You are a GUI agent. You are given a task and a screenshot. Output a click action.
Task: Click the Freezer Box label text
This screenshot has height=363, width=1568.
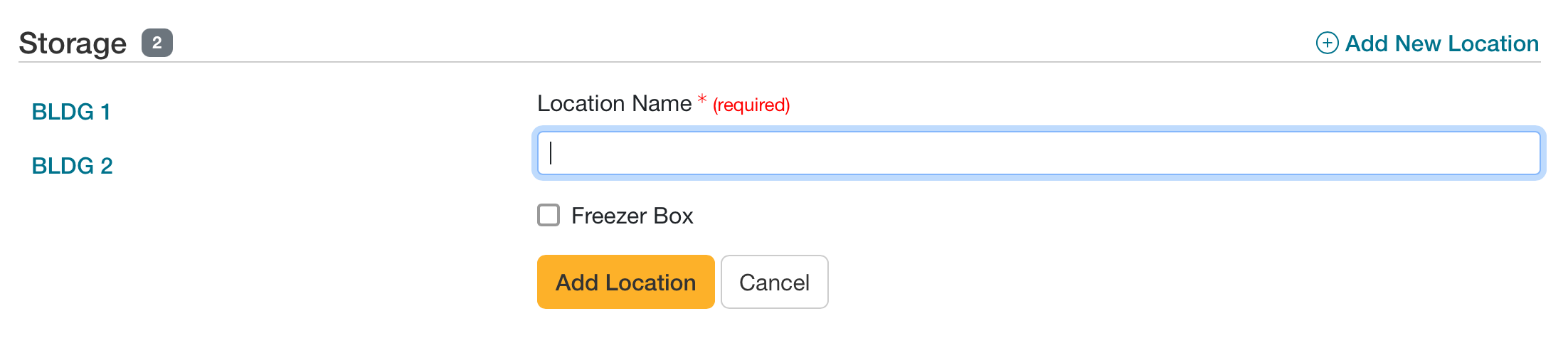point(632,216)
